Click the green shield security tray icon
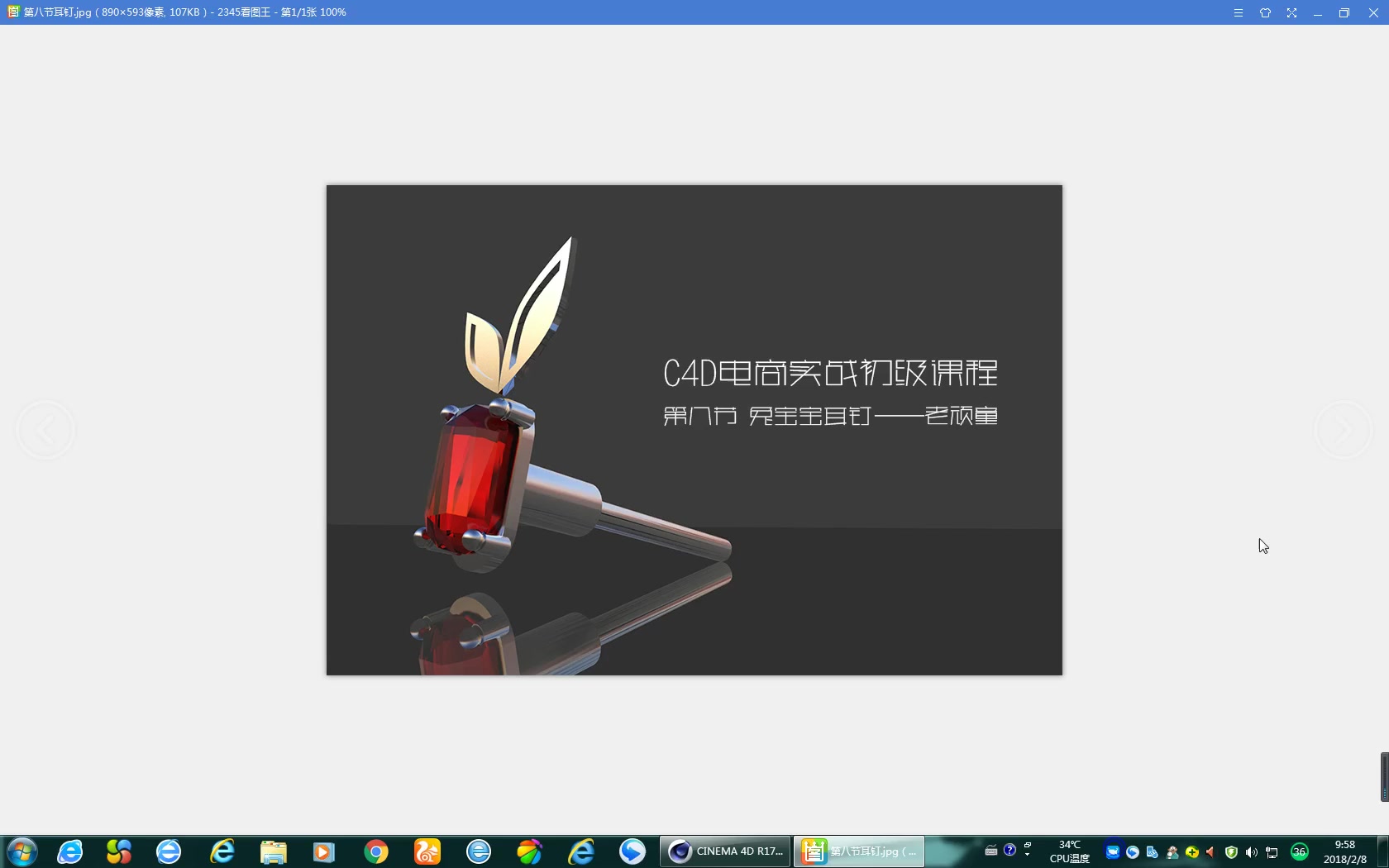 coord(1231,852)
